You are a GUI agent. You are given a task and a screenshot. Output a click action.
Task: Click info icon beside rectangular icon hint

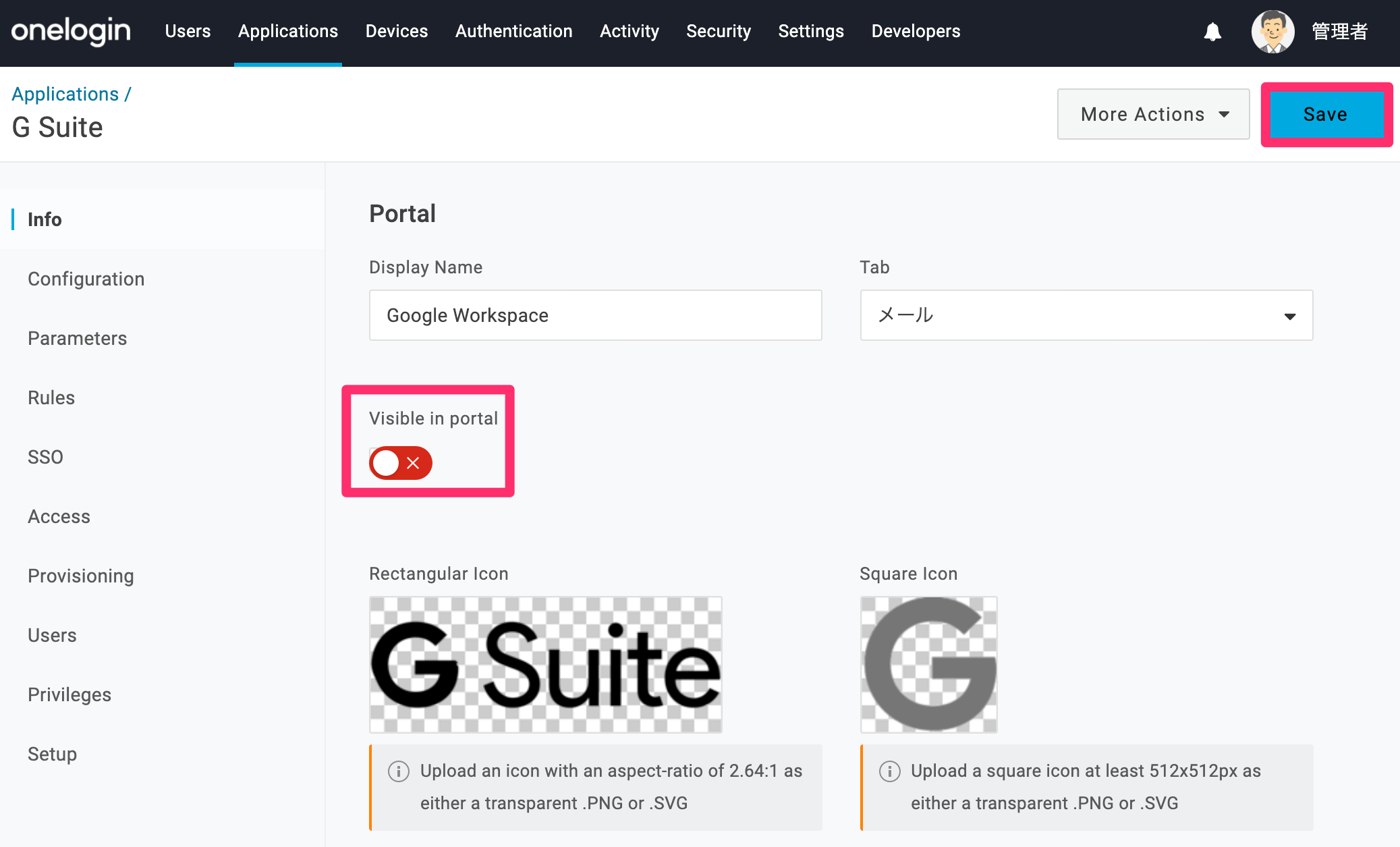point(399,771)
